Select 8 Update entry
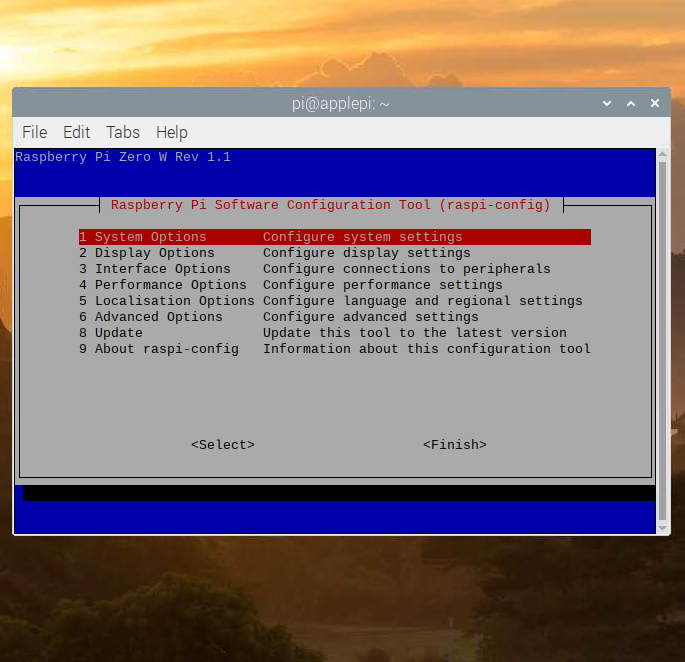 tap(335, 333)
